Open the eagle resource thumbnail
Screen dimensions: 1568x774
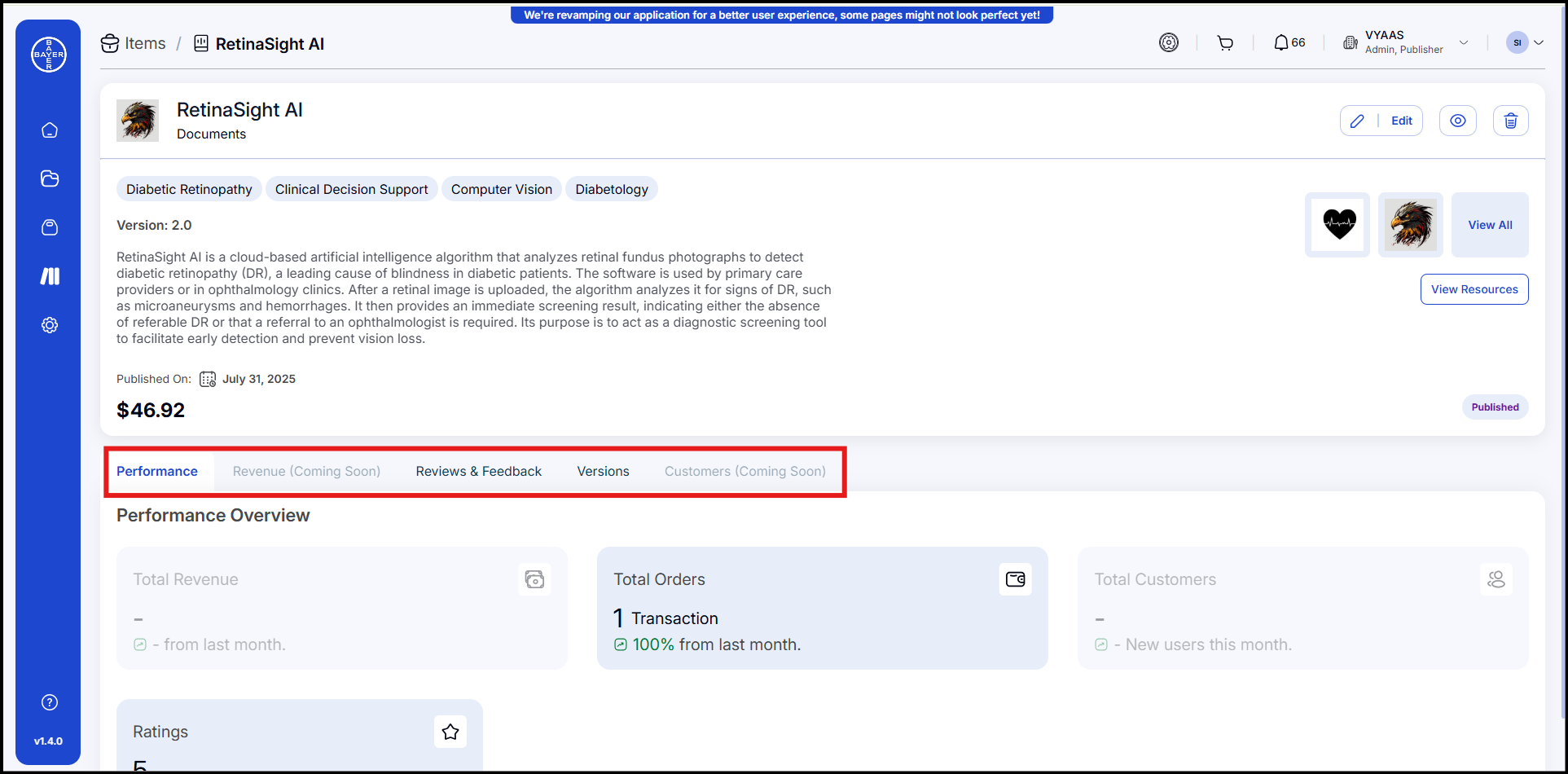pyautogui.click(x=1411, y=225)
